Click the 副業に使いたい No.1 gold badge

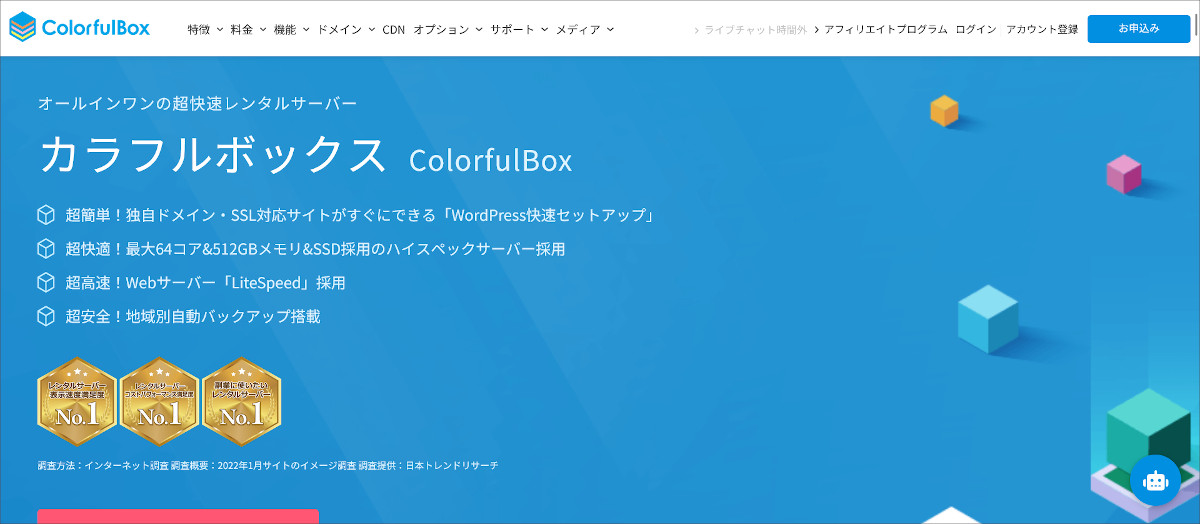[x=241, y=400]
